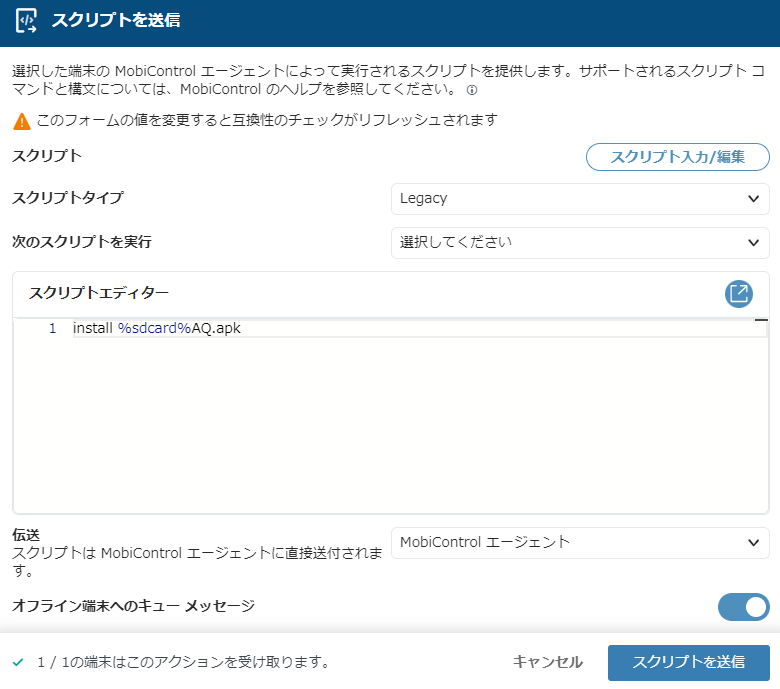Image resolution: width=780 pixels, height=689 pixels.
Task: Click the スクリプト入力/編集 button
Action: coord(678,157)
